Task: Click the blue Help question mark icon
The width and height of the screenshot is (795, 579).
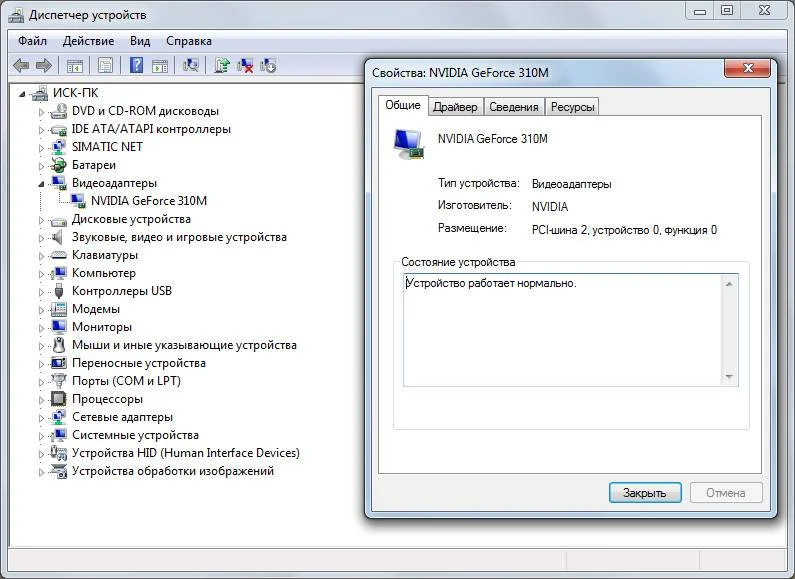Action: [x=136, y=65]
